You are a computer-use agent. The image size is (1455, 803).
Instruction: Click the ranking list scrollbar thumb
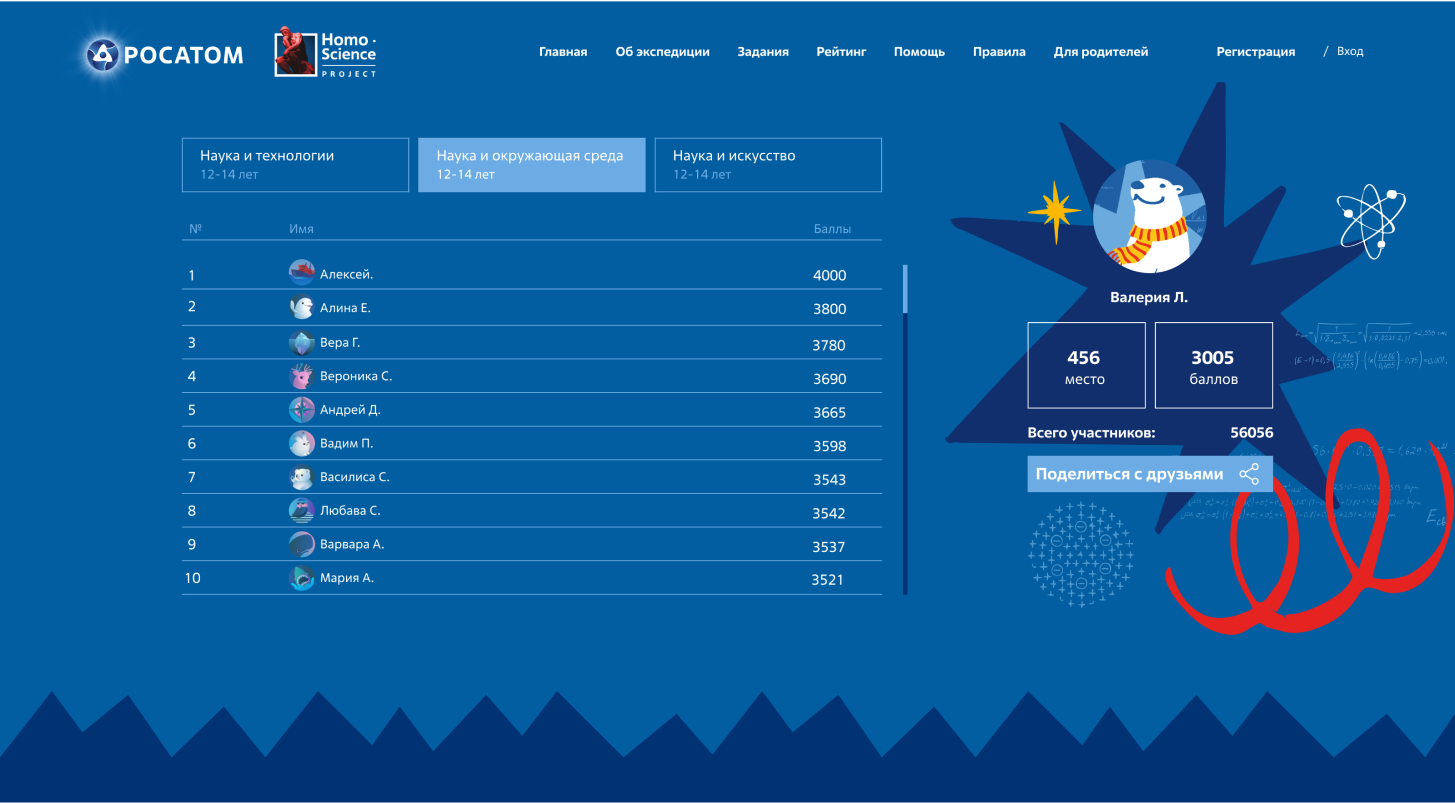tap(905, 289)
